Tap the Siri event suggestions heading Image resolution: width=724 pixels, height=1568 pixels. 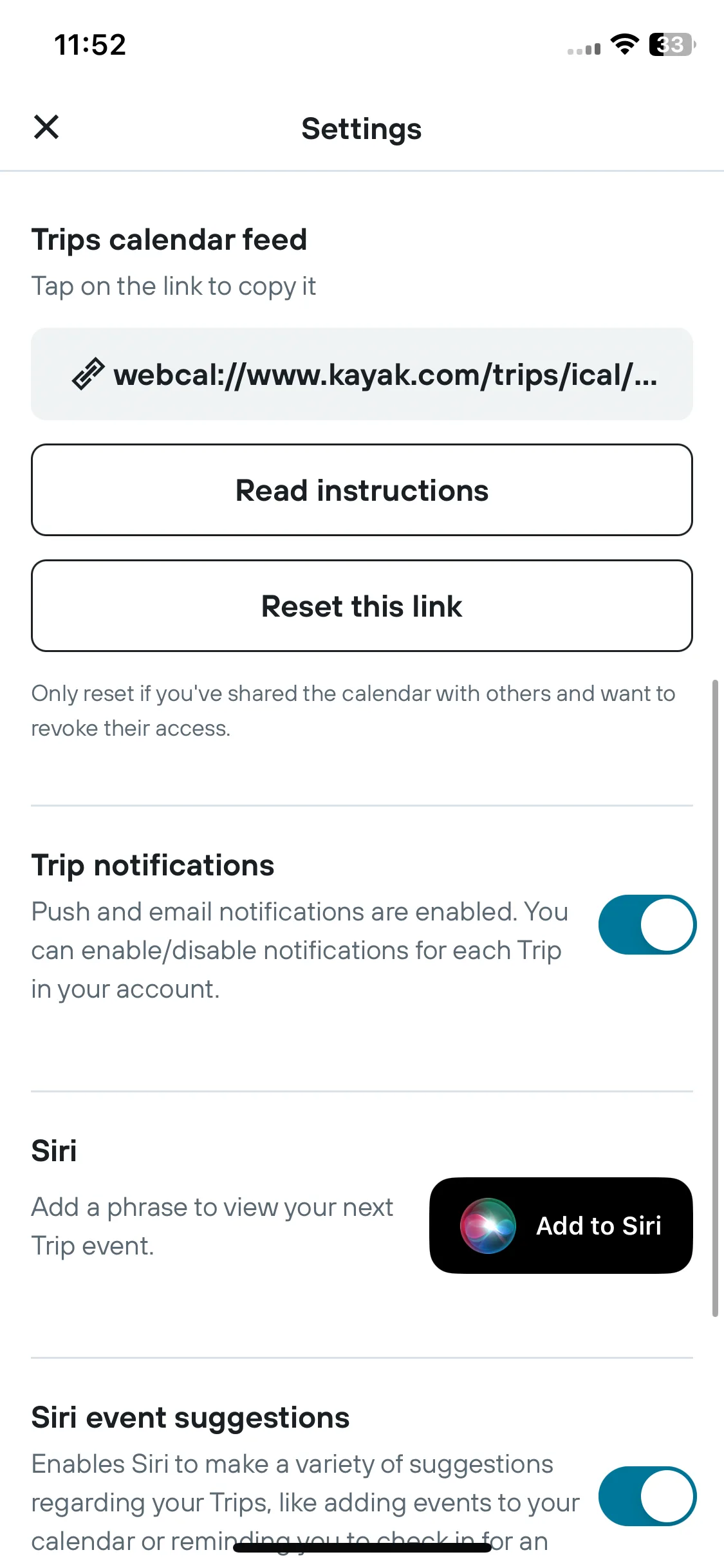(190, 1417)
